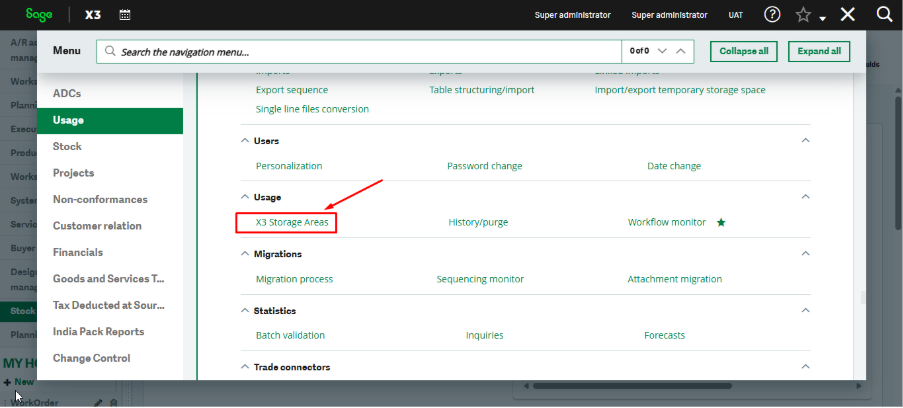The image size is (903, 408).
Task: Click the green star beside Workflow monitor
Action: 721,222
